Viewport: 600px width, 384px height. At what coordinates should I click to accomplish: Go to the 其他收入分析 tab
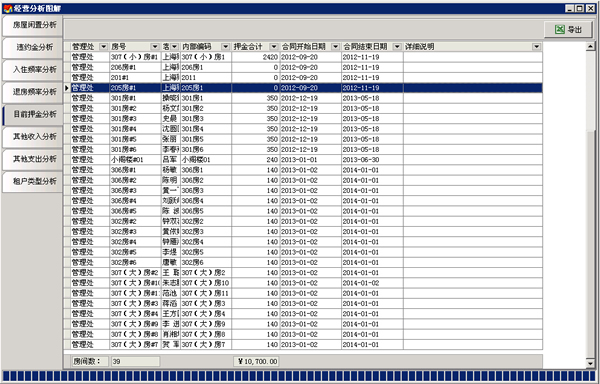point(33,137)
